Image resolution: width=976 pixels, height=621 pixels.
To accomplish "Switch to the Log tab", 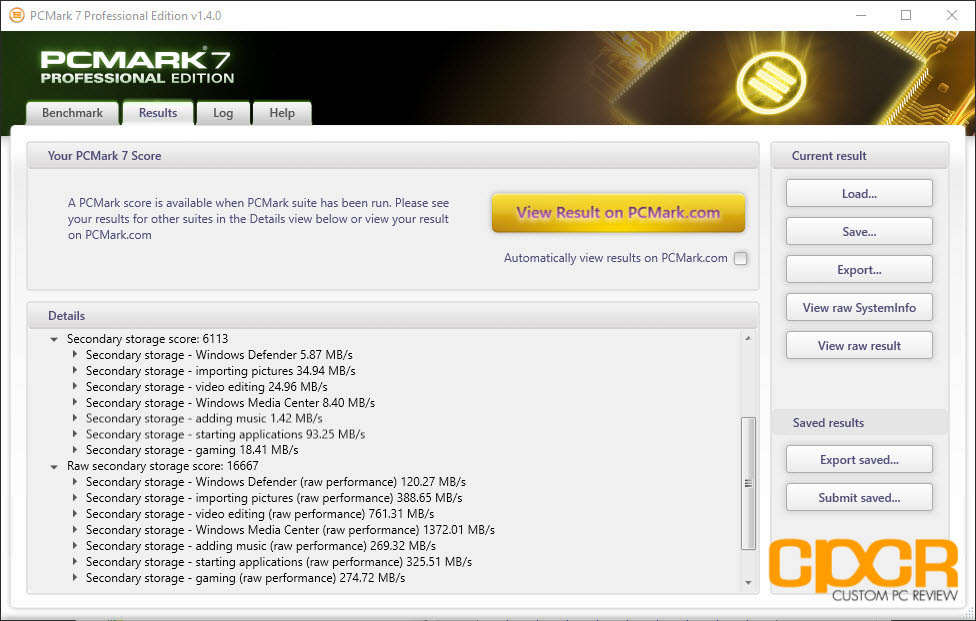I will click(223, 113).
